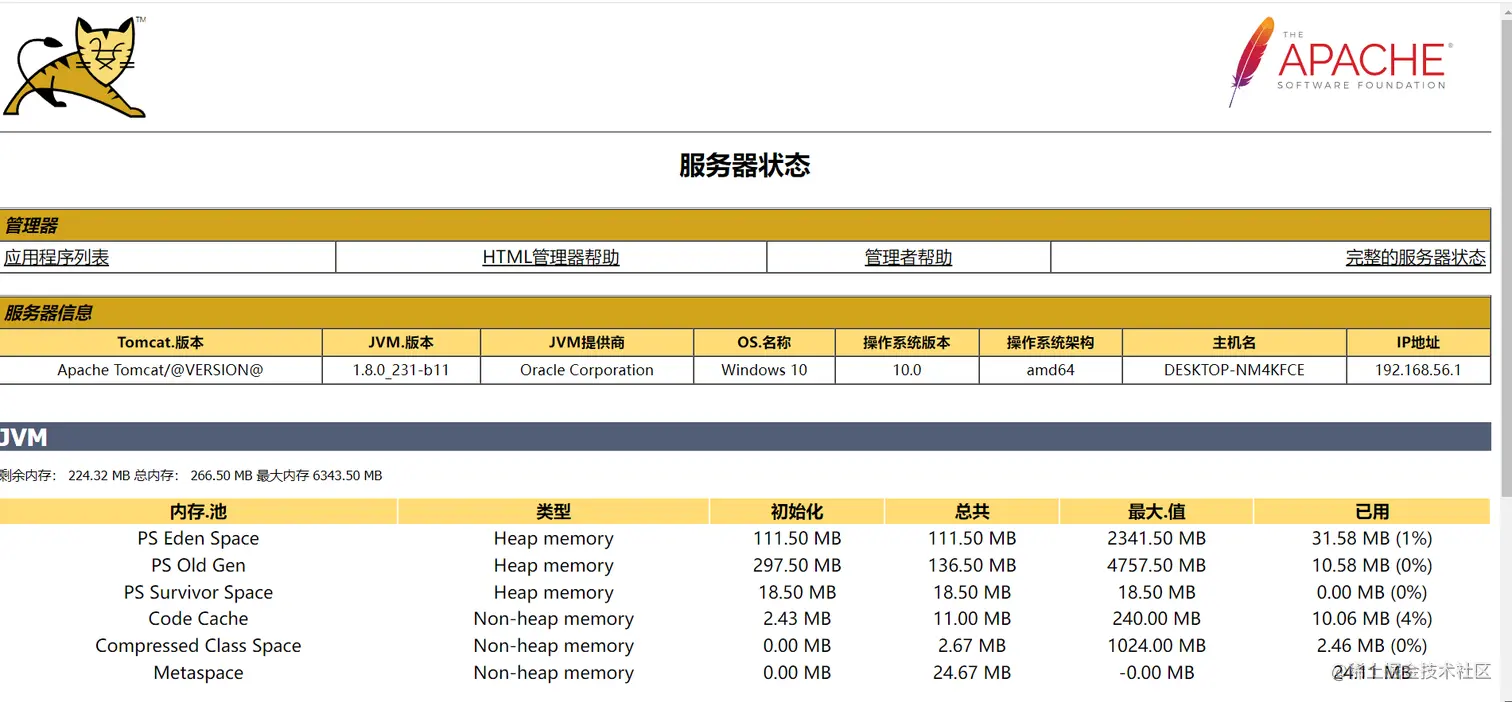Viewport: 1512px width, 702px height.
Task: Click the 192.168.56.1 IP address cell
Action: [1418, 370]
